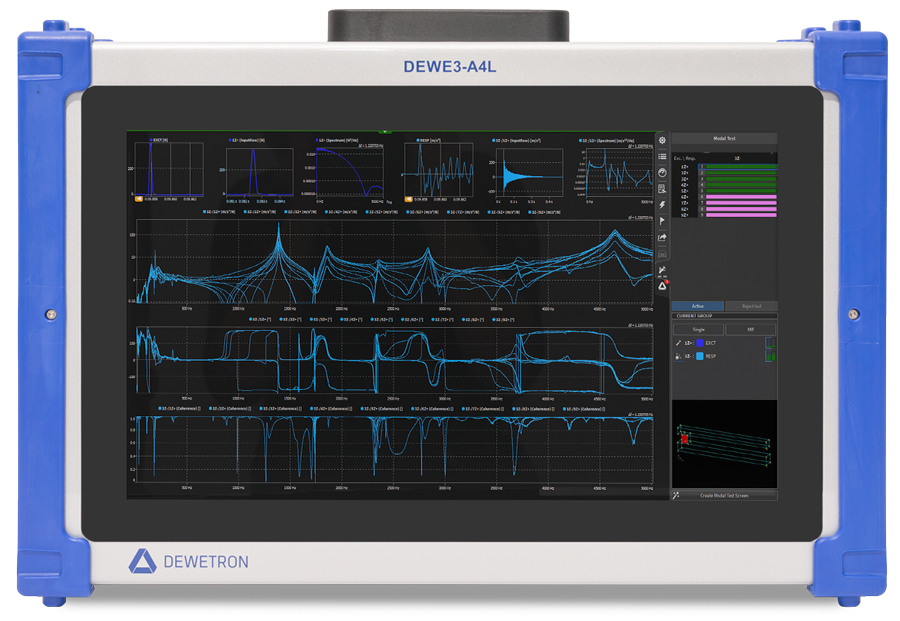
Task: Click the wand icon beside Create Modal Test Screen
Action: (676, 495)
